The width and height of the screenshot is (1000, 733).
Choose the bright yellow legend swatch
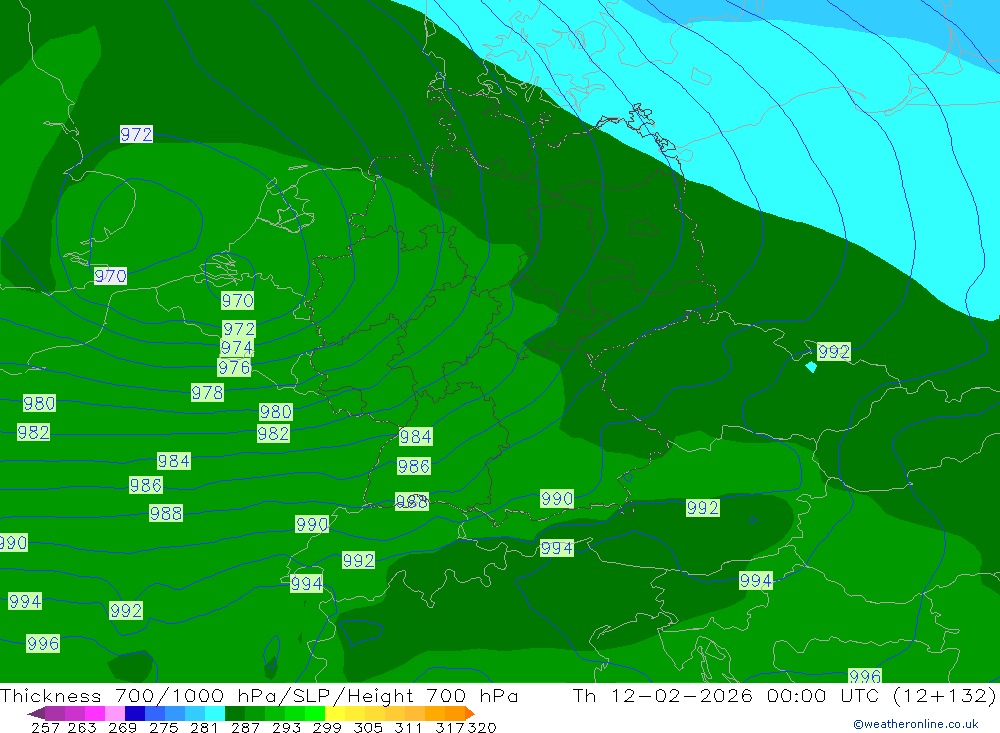(x=335, y=713)
